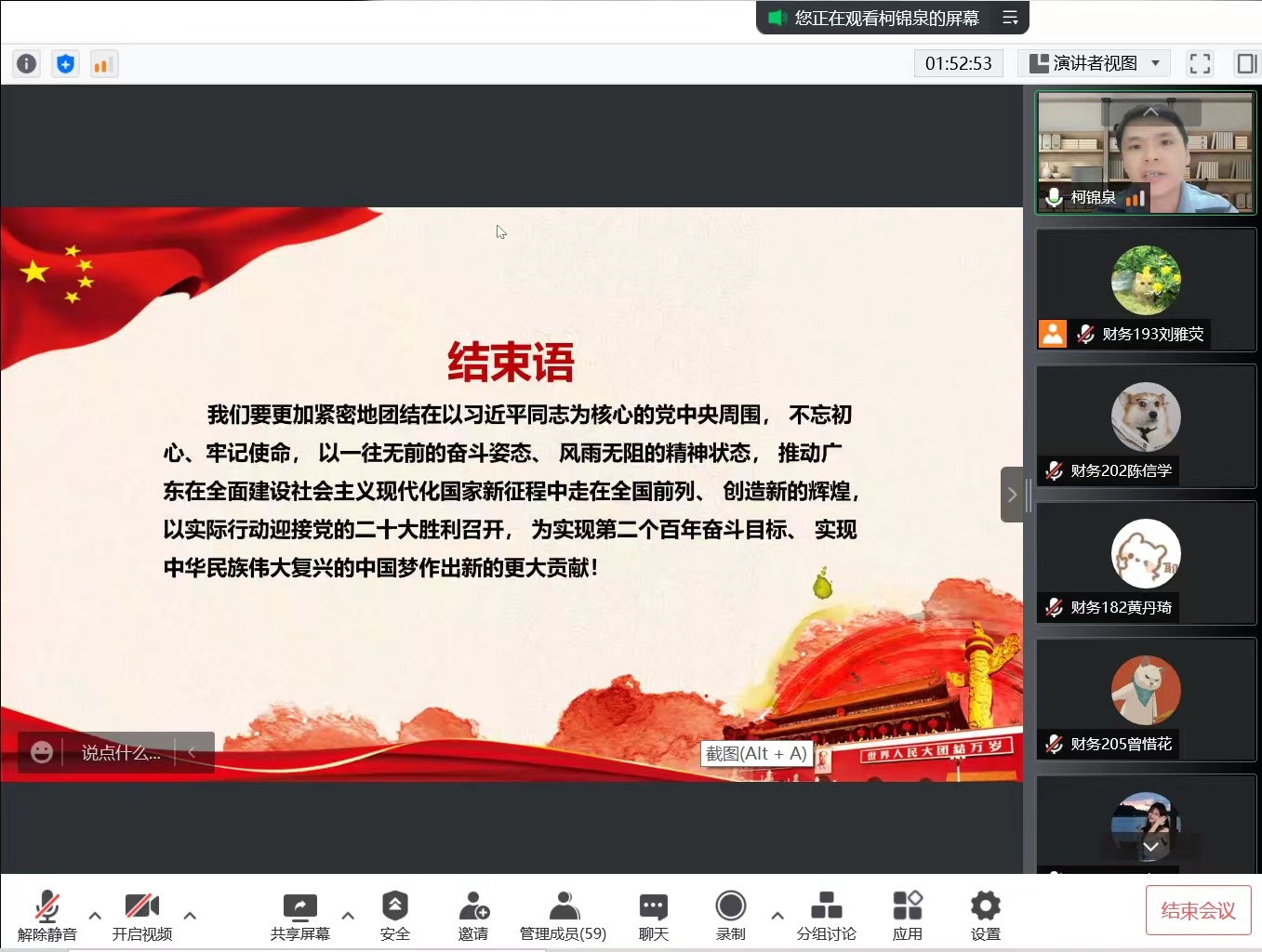This screenshot has height=952, width=1262.
Task: Open 分组讨论 breakout rooms
Action: tap(826, 916)
